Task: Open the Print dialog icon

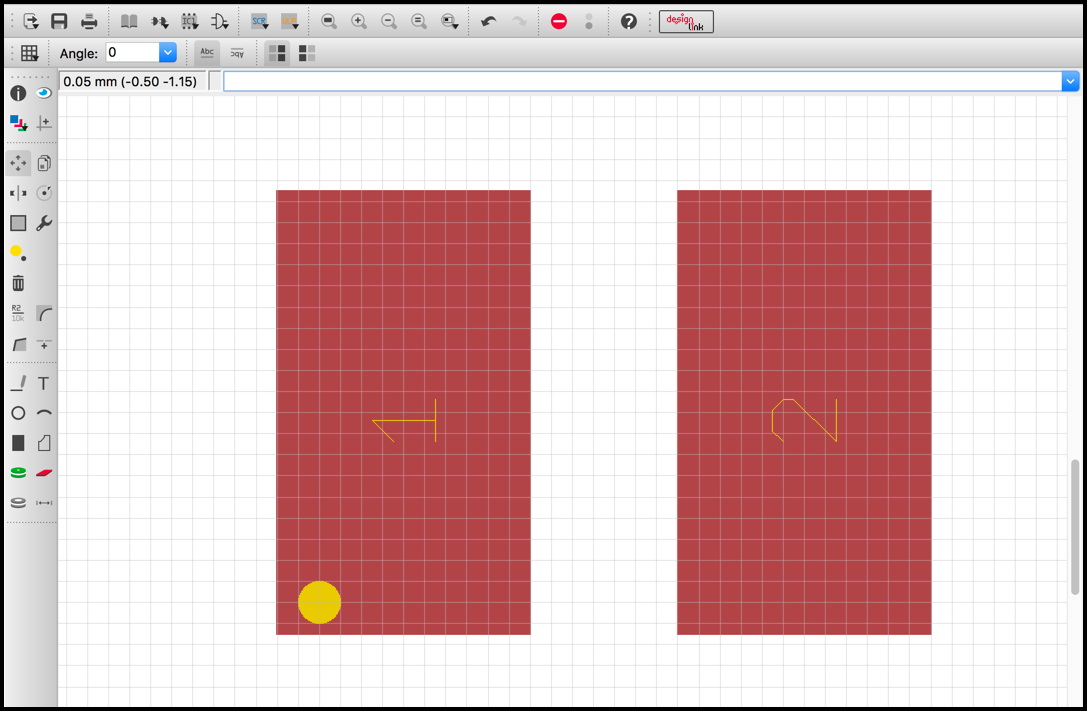Action: 89,21
